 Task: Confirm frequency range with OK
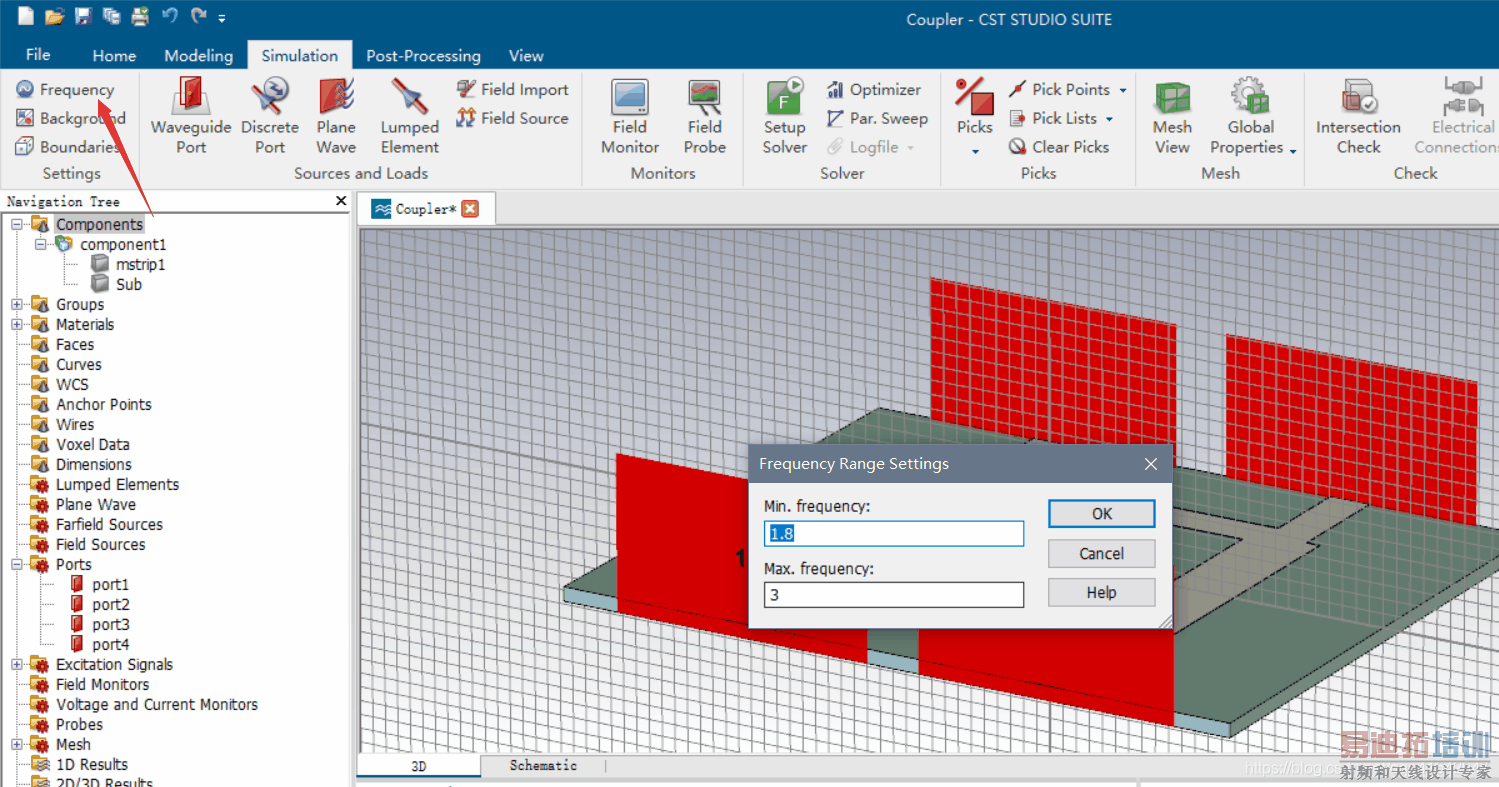tap(1101, 514)
